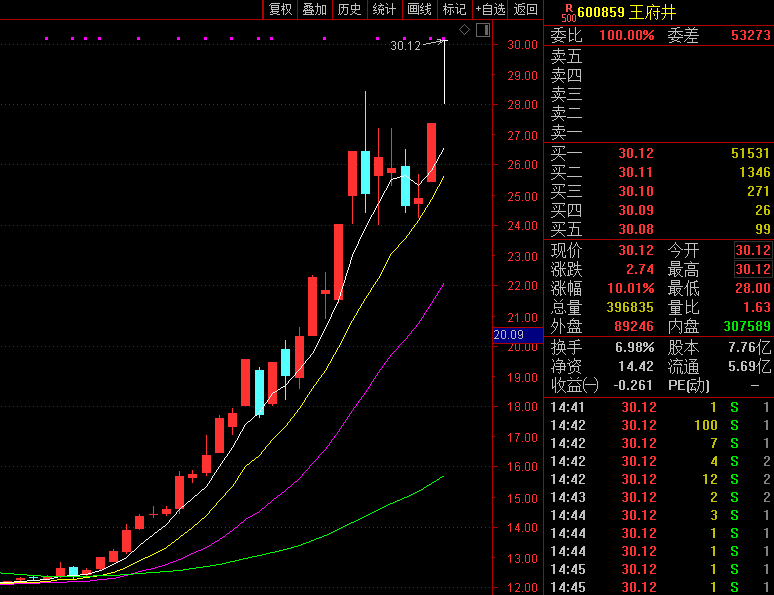Click the 卖一 ask row
Image resolution: width=774 pixels, height=595 pixels.
pos(660,132)
